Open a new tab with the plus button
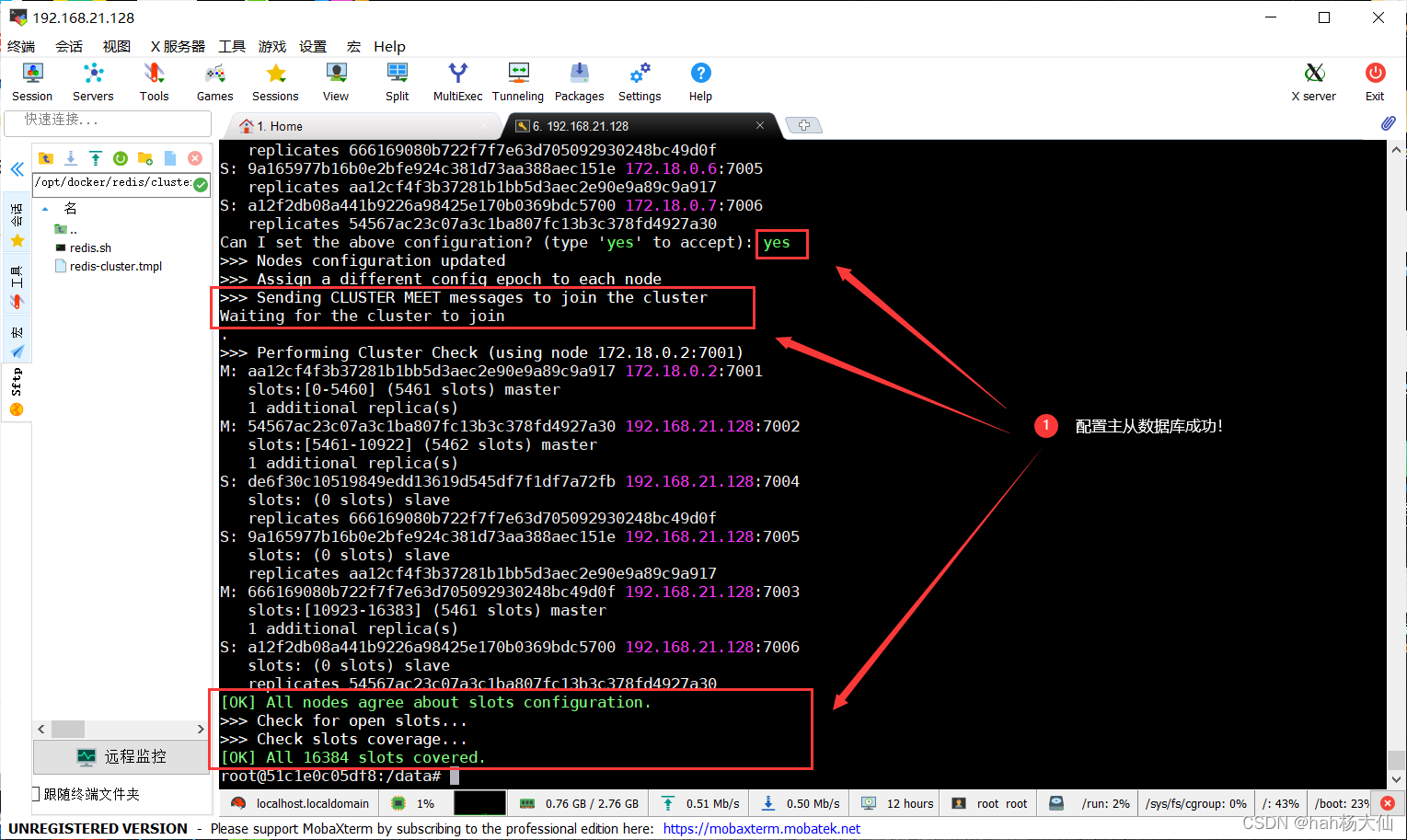The height and width of the screenshot is (840, 1407). click(x=804, y=125)
